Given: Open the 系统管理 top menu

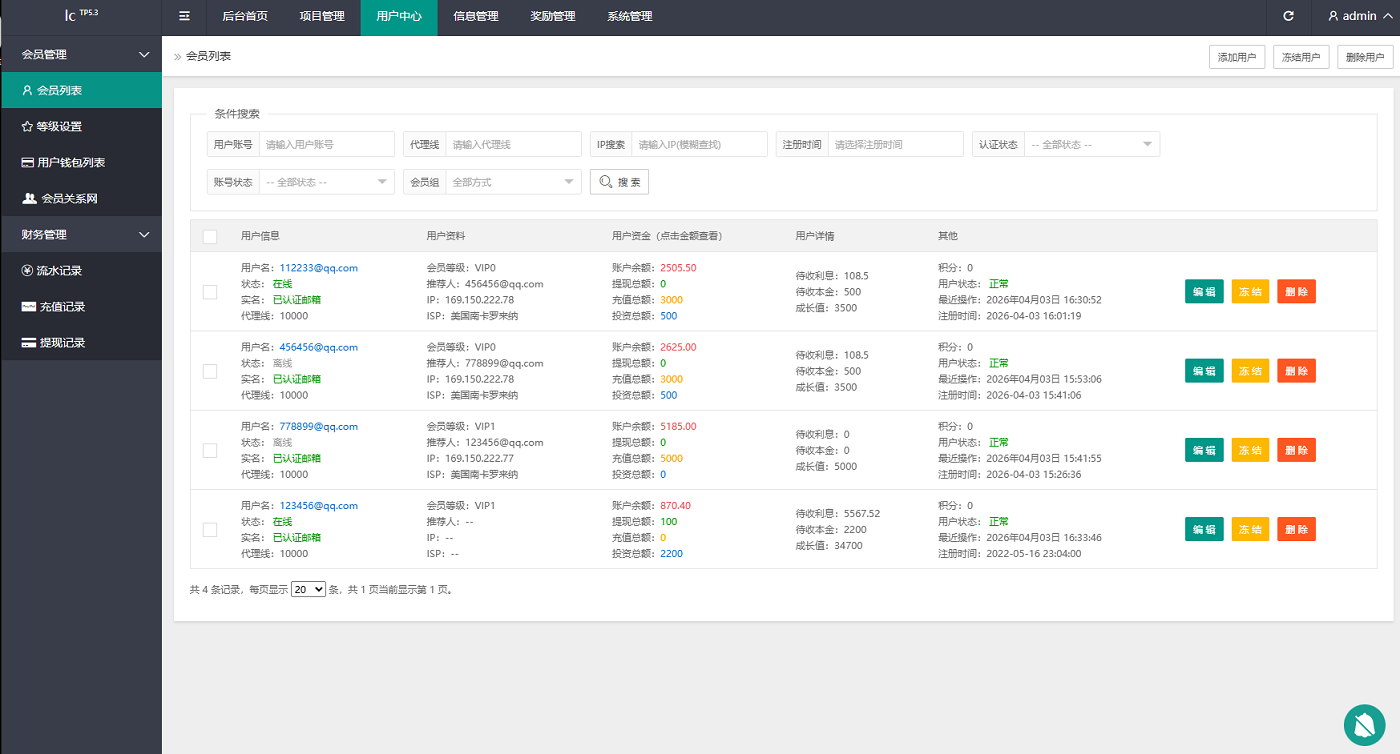Looking at the screenshot, I should (629, 17).
